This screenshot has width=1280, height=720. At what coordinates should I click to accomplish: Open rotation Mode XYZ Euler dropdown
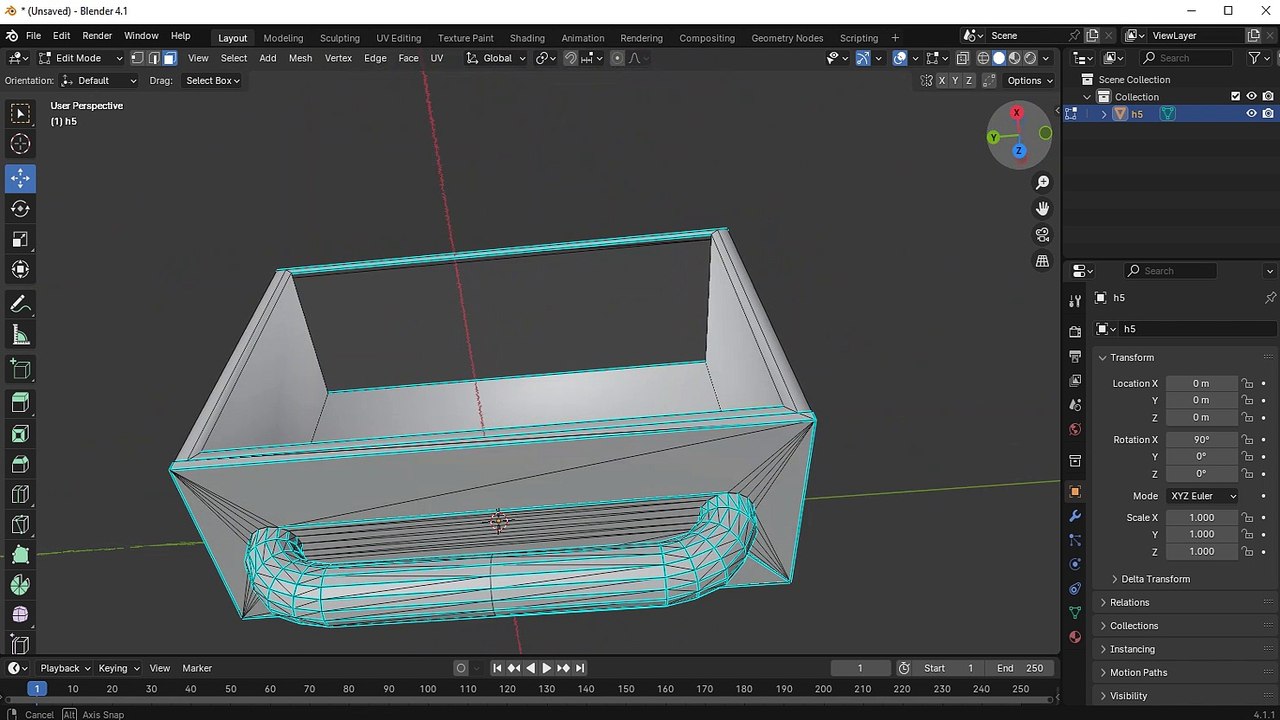coord(1202,496)
